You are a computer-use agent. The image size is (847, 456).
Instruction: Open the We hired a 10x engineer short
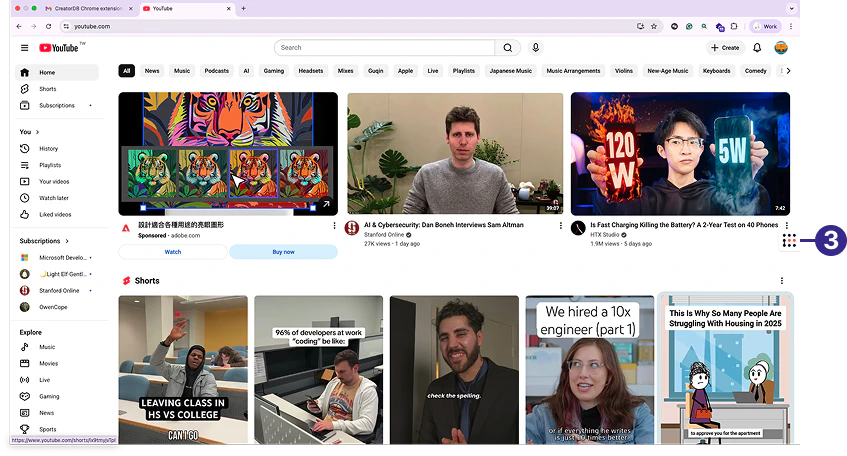point(590,370)
